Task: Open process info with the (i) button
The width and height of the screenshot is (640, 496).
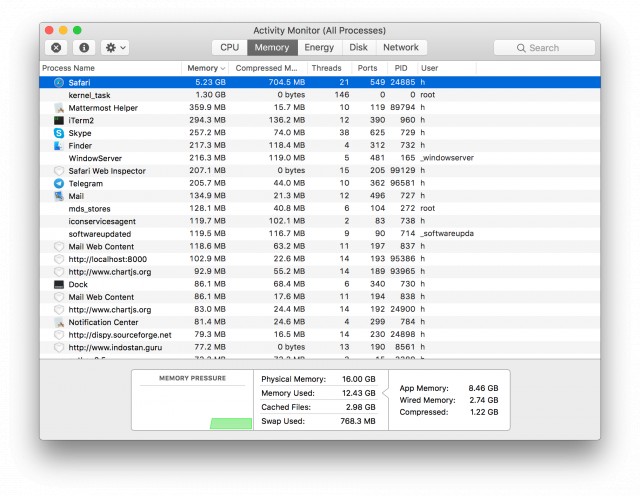Action: pyautogui.click(x=84, y=47)
